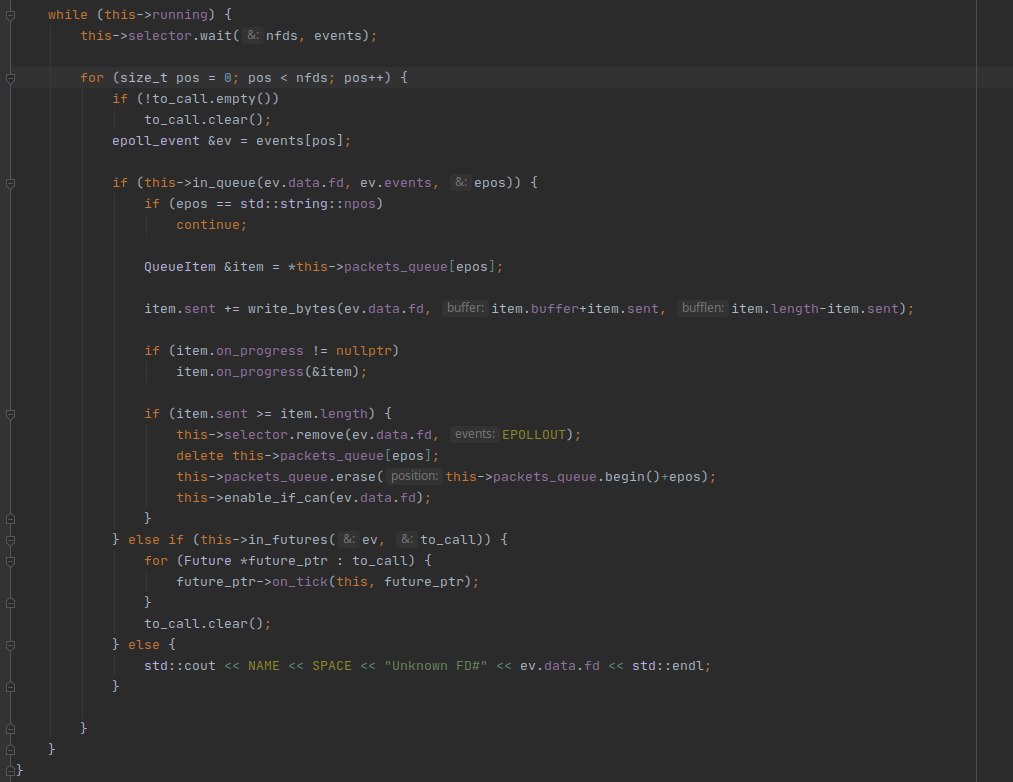Click npos in std::string::npos
Screen dimensions: 1013x782
point(359,204)
